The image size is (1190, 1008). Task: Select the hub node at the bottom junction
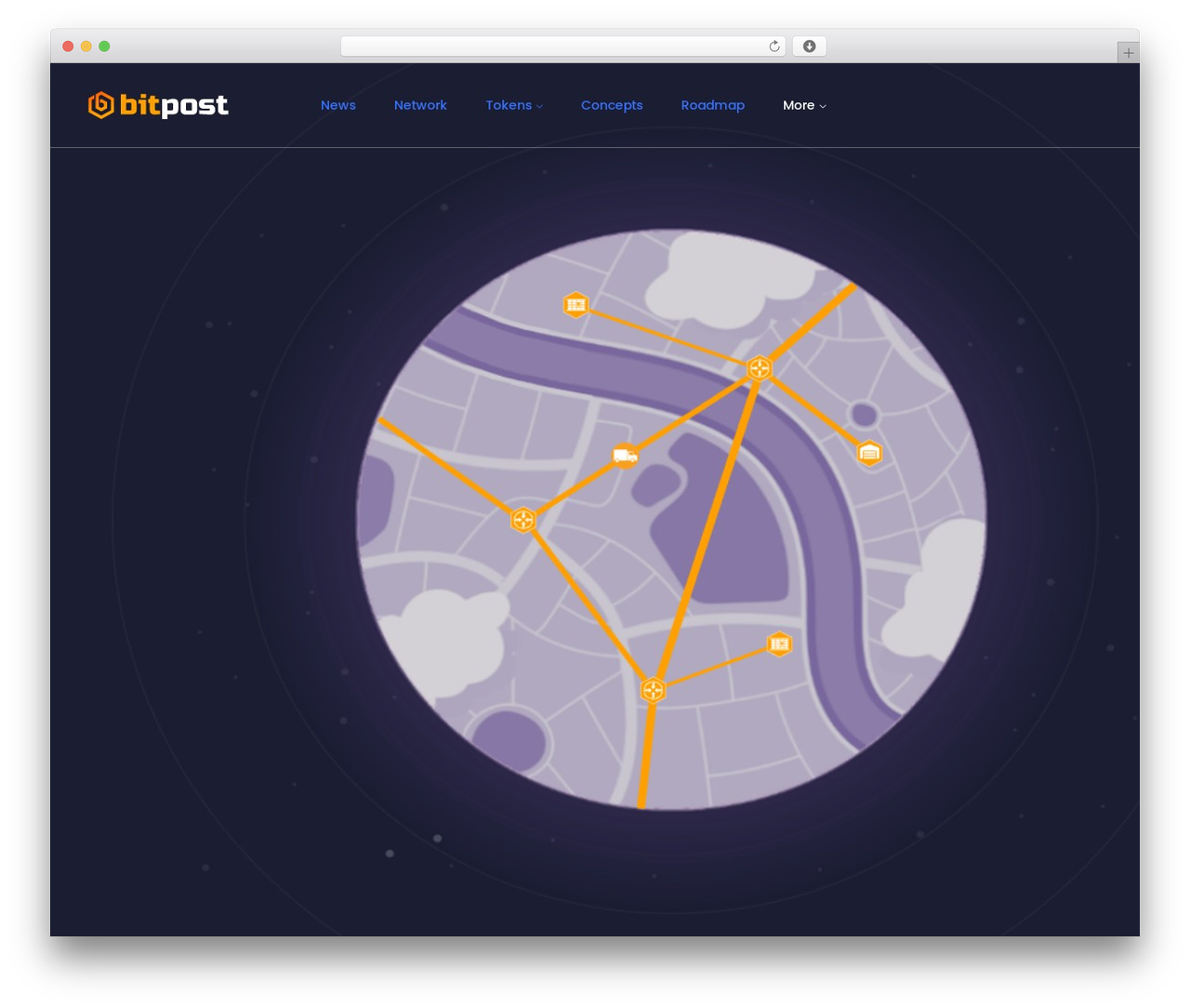point(654,689)
